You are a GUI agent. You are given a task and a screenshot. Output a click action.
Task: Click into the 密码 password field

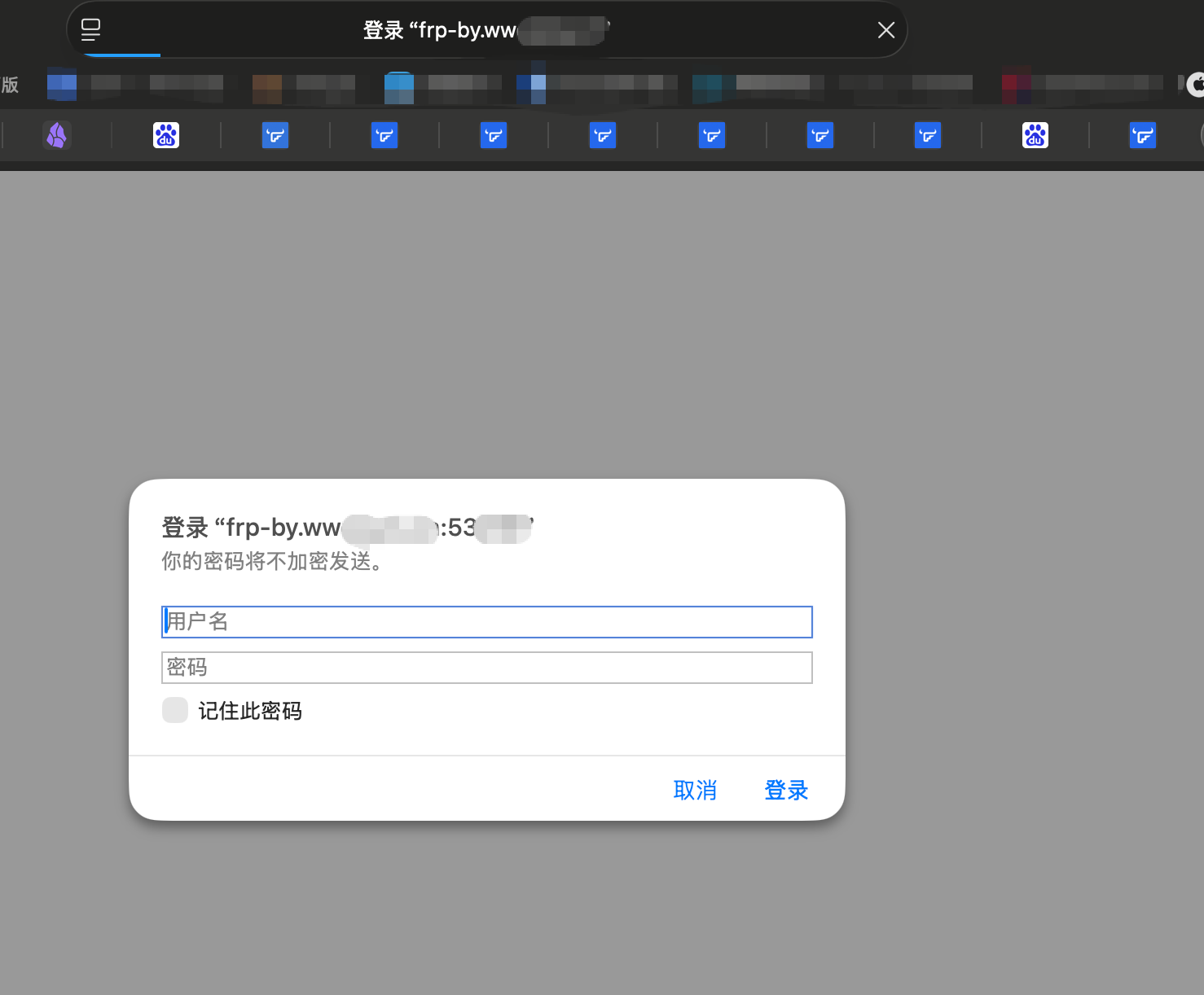coord(487,668)
